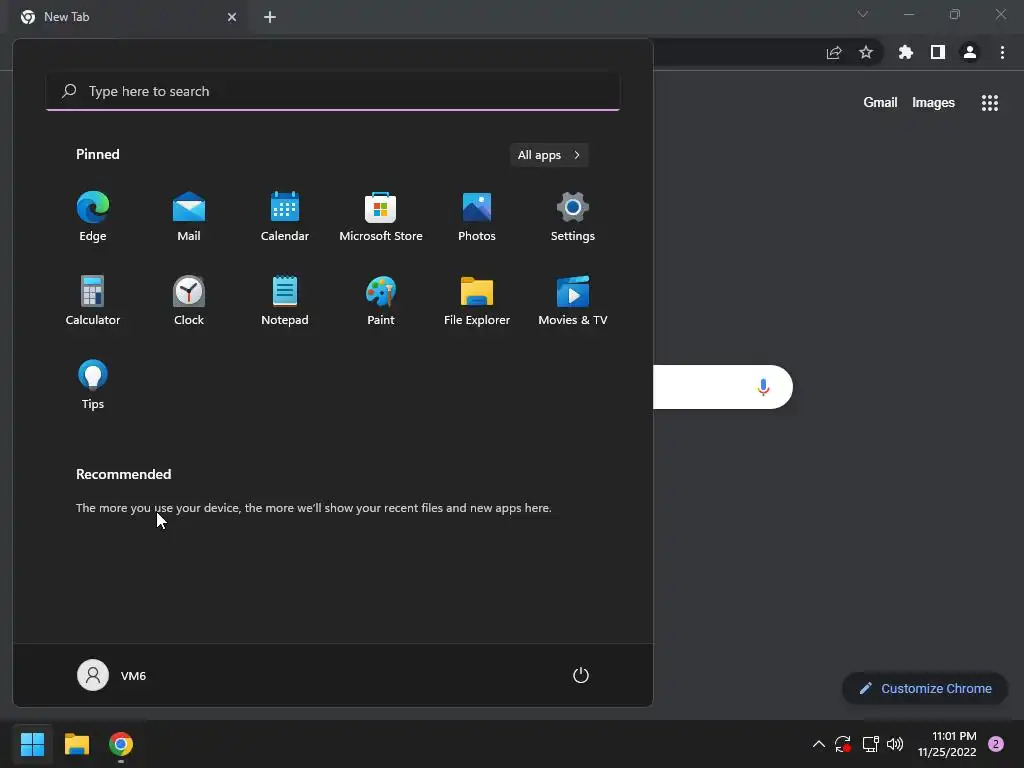The image size is (1024, 768).
Task: Open the Edge app from Pinned
Action: [x=93, y=217]
